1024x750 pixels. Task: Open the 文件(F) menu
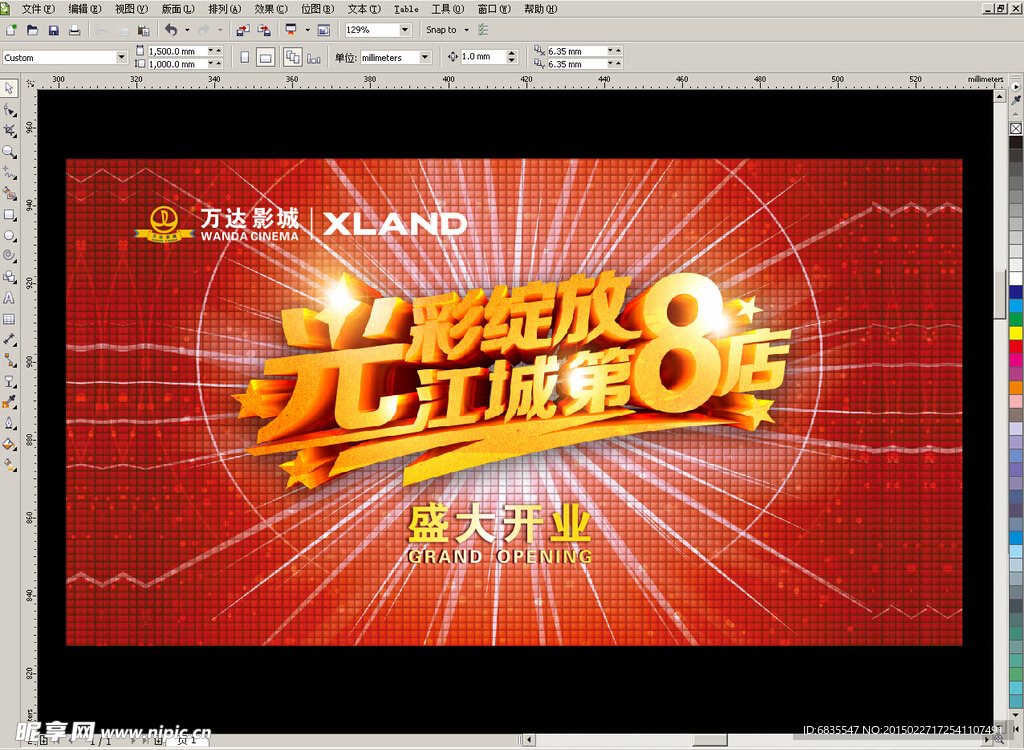(39, 9)
